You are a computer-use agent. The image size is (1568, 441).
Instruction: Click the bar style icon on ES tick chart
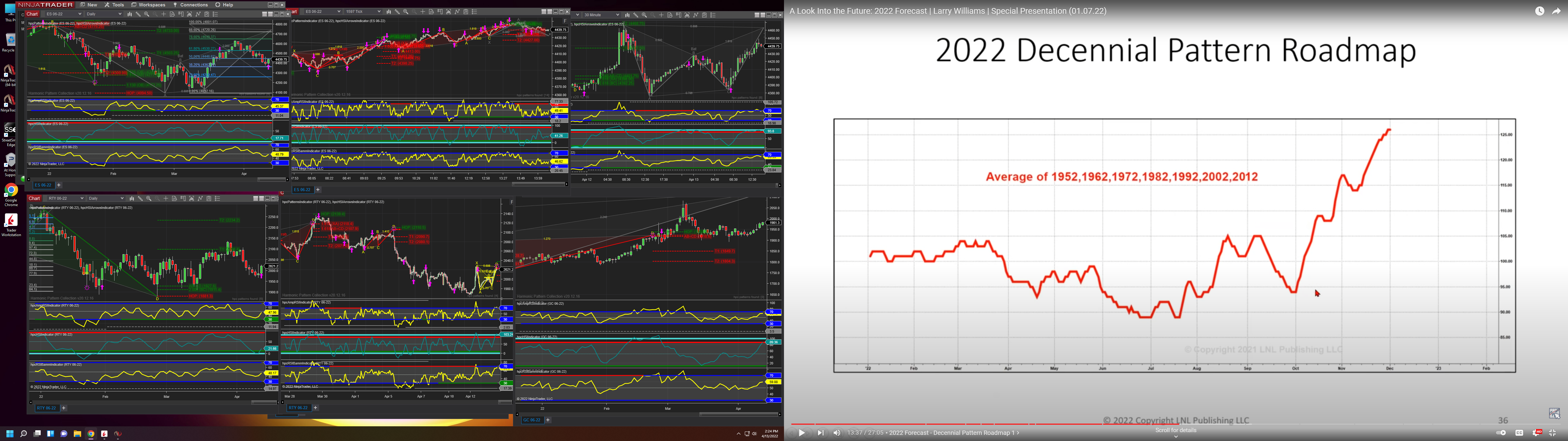pyautogui.click(x=388, y=12)
